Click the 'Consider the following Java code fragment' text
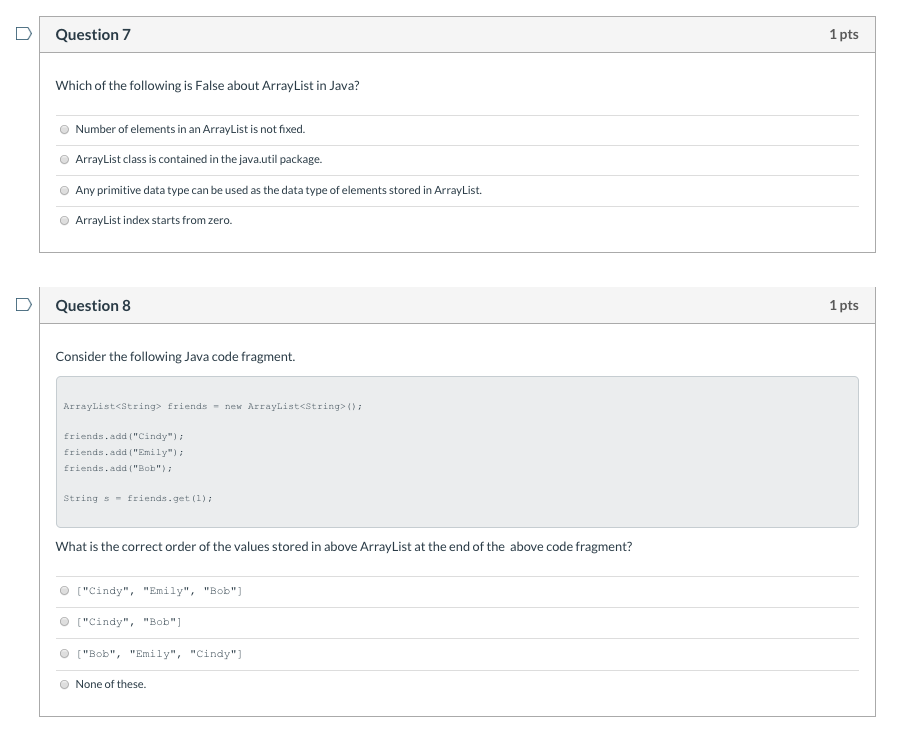 pos(175,357)
